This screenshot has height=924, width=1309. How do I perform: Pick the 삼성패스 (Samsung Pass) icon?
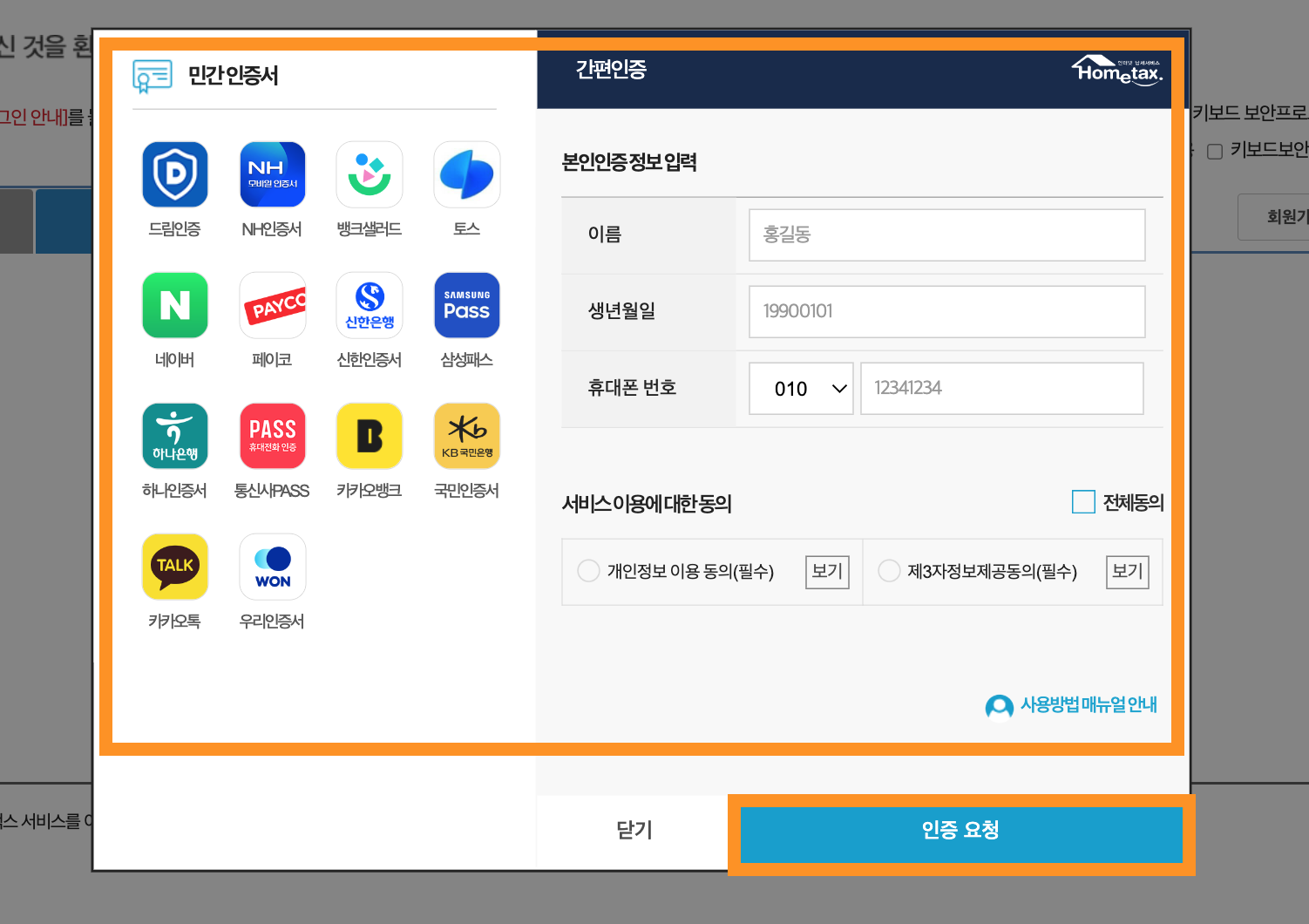(467, 305)
